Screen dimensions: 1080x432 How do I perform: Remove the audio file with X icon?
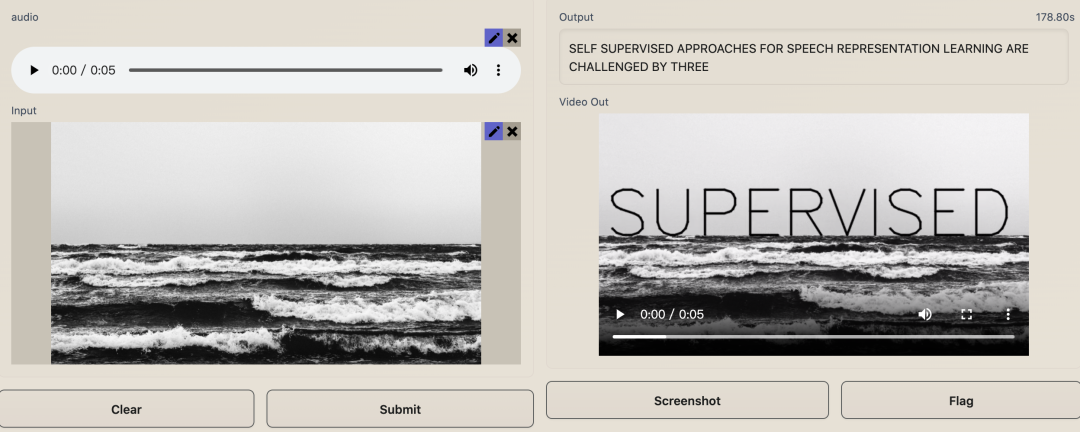point(512,38)
